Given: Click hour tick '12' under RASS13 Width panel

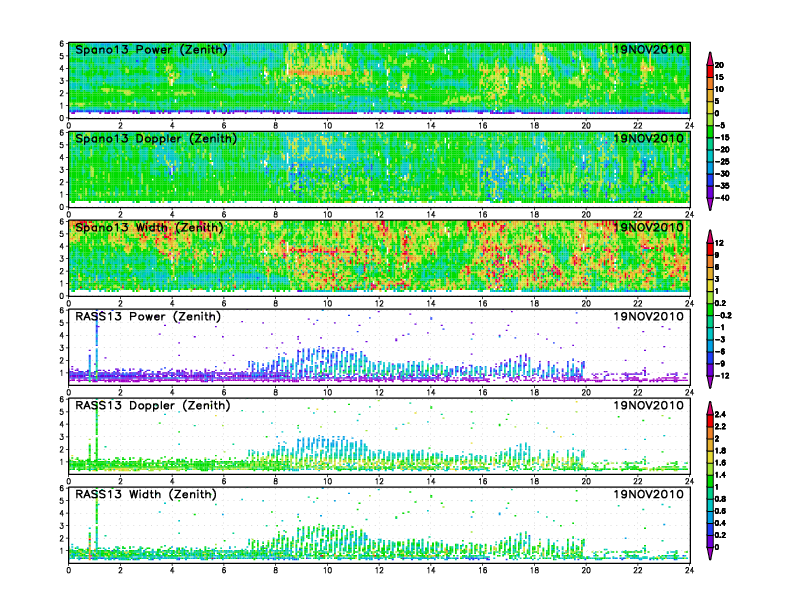Looking at the screenshot, I should pos(379,570).
